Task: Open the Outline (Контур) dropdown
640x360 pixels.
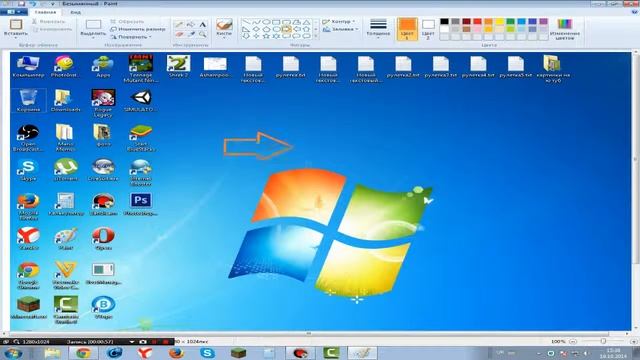Action: pyautogui.click(x=338, y=21)
